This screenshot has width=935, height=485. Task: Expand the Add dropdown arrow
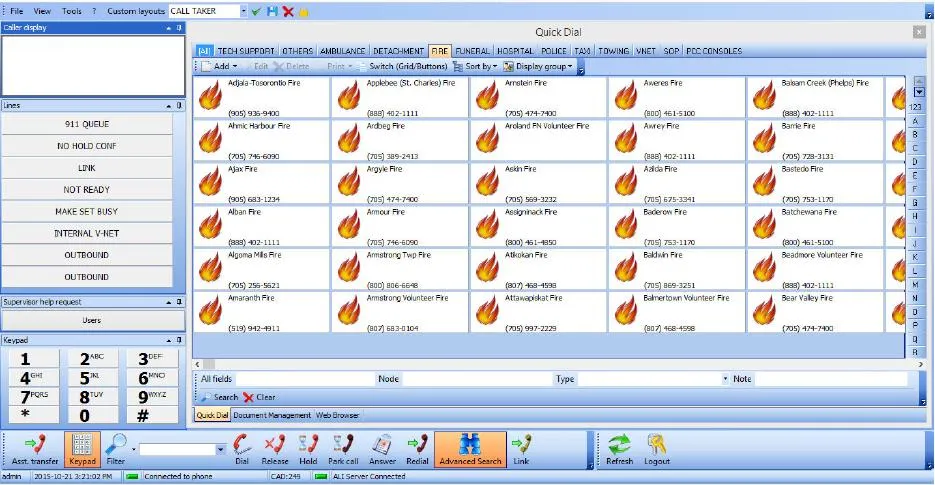[x=234, y=66]
